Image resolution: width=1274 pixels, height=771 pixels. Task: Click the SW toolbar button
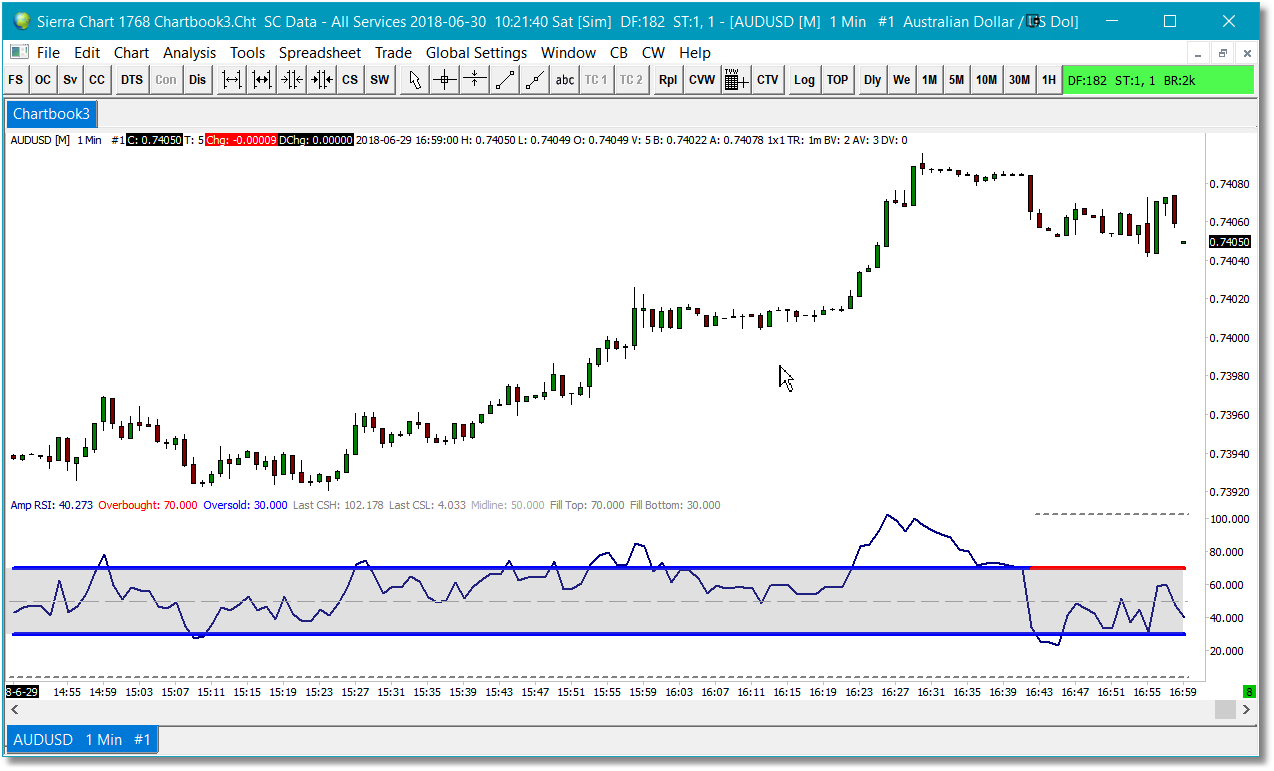click(379, 80)
